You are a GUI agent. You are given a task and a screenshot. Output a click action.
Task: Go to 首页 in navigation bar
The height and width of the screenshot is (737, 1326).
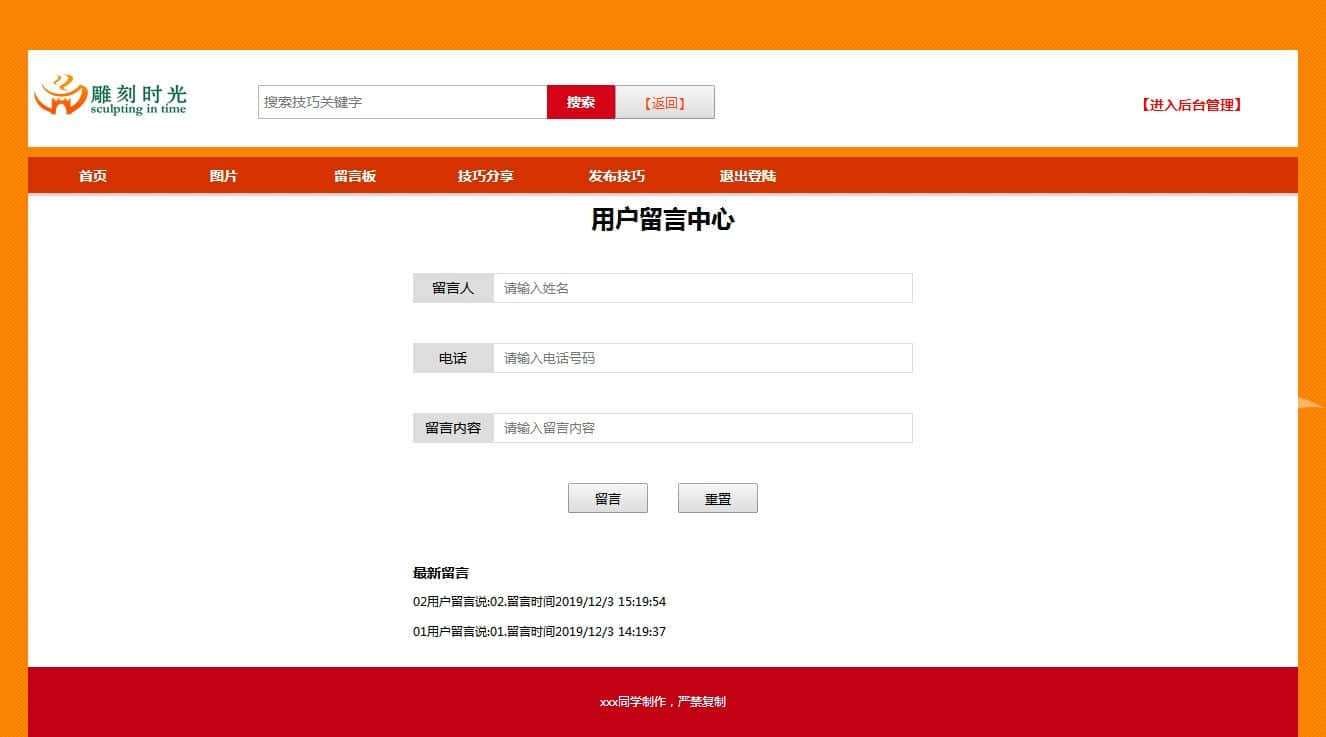pyautogui.click(x=93, y=176)
